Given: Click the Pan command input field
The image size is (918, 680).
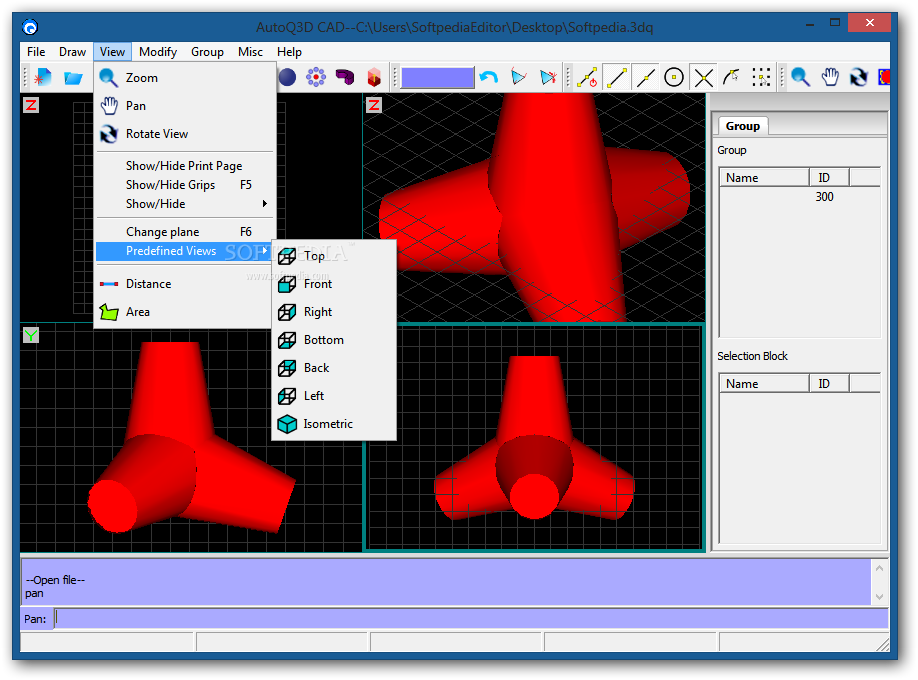Looking at the screenshot, I should click(x=471, y=619).
